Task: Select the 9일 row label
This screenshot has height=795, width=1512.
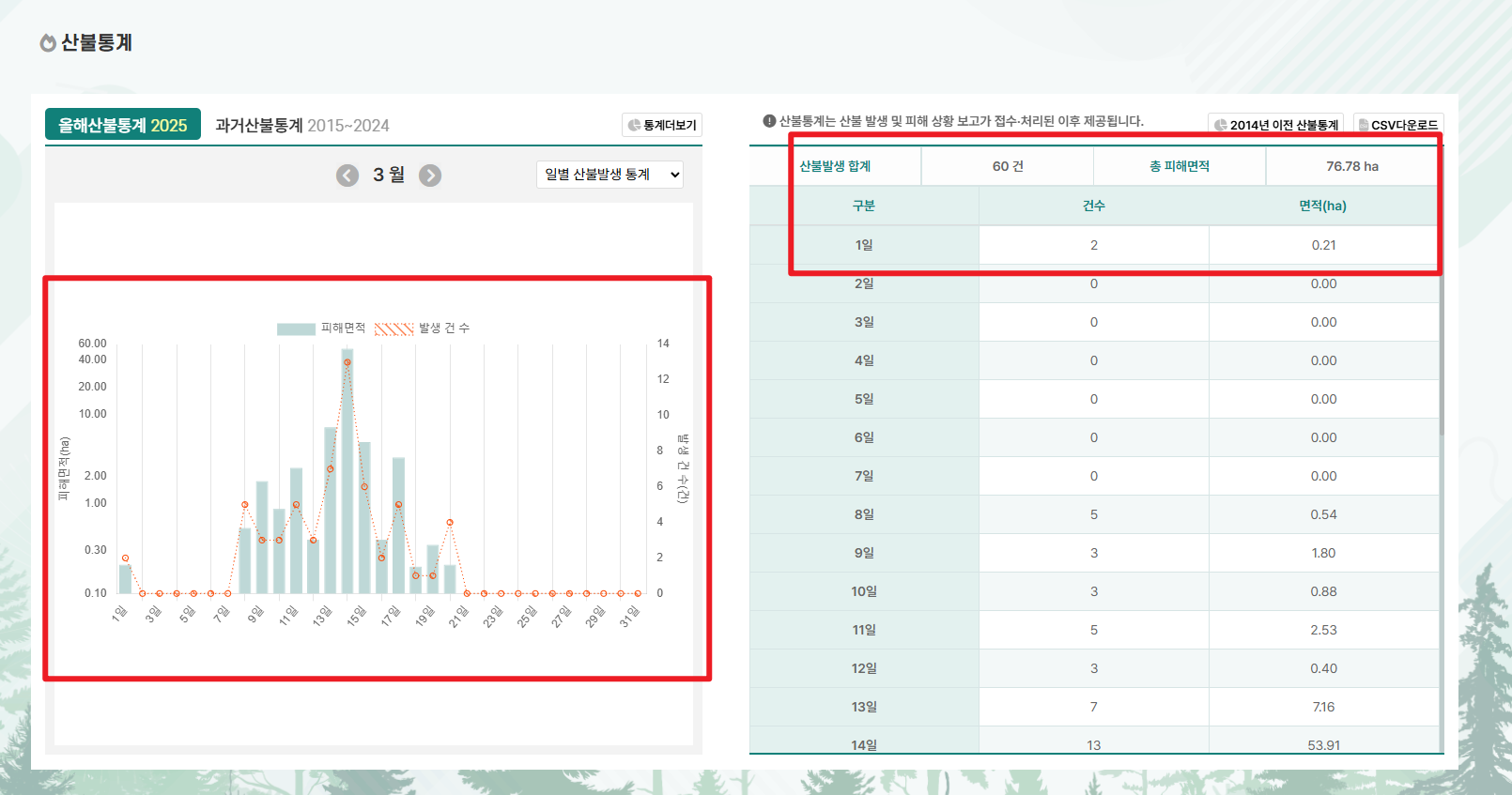Action: 864,553
